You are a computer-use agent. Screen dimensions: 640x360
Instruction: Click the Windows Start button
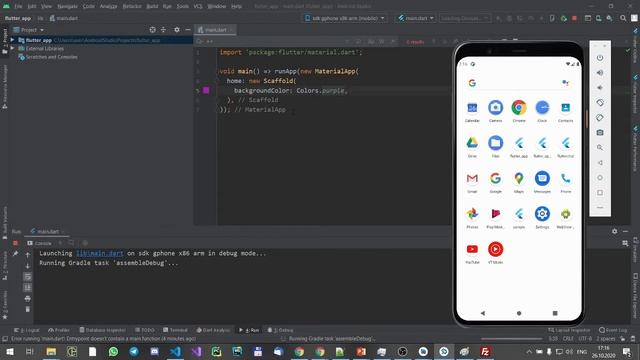coord(9,351)
